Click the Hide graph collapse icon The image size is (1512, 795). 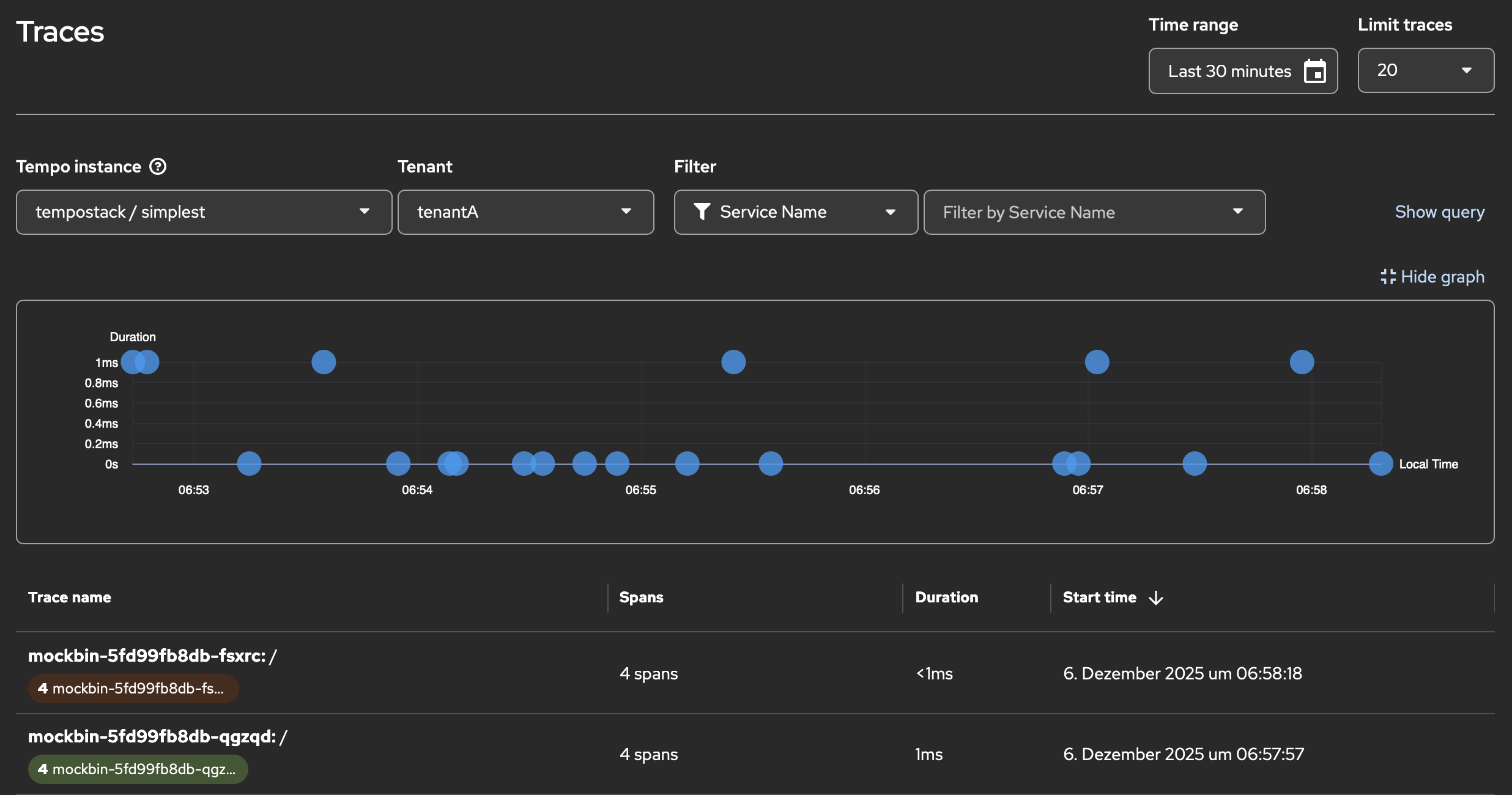tap(1390, 276)
